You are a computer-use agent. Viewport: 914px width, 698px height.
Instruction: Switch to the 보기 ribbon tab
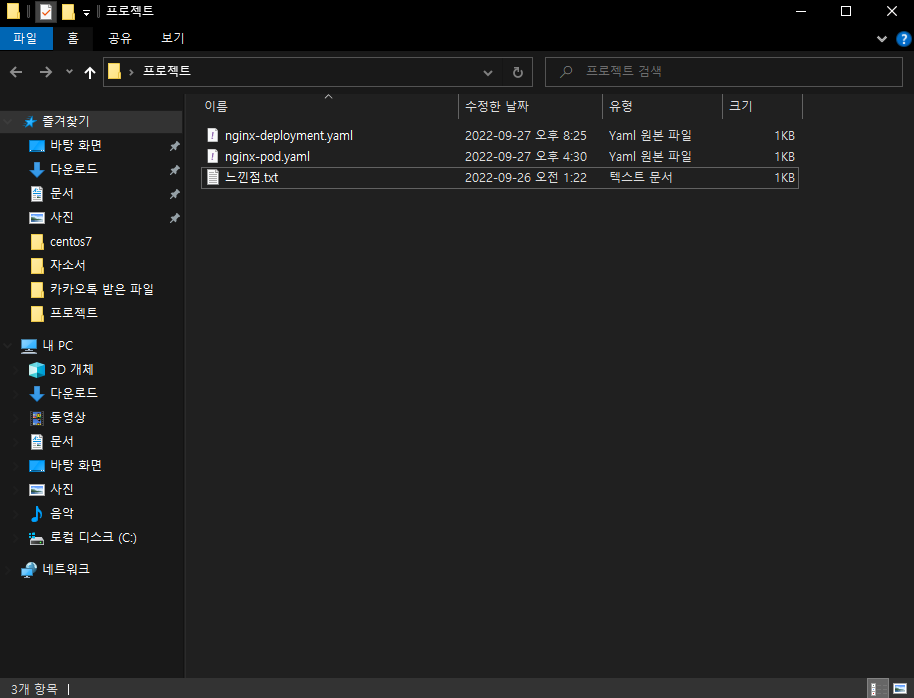click(173, 38)
